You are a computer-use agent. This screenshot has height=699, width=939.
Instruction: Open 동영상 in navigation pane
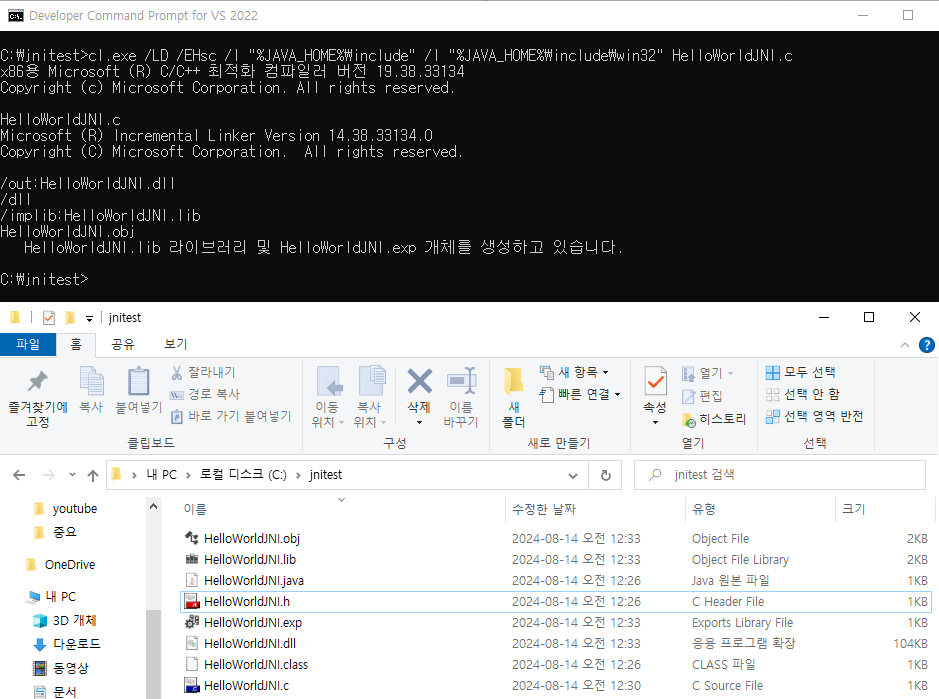[70, 668]
